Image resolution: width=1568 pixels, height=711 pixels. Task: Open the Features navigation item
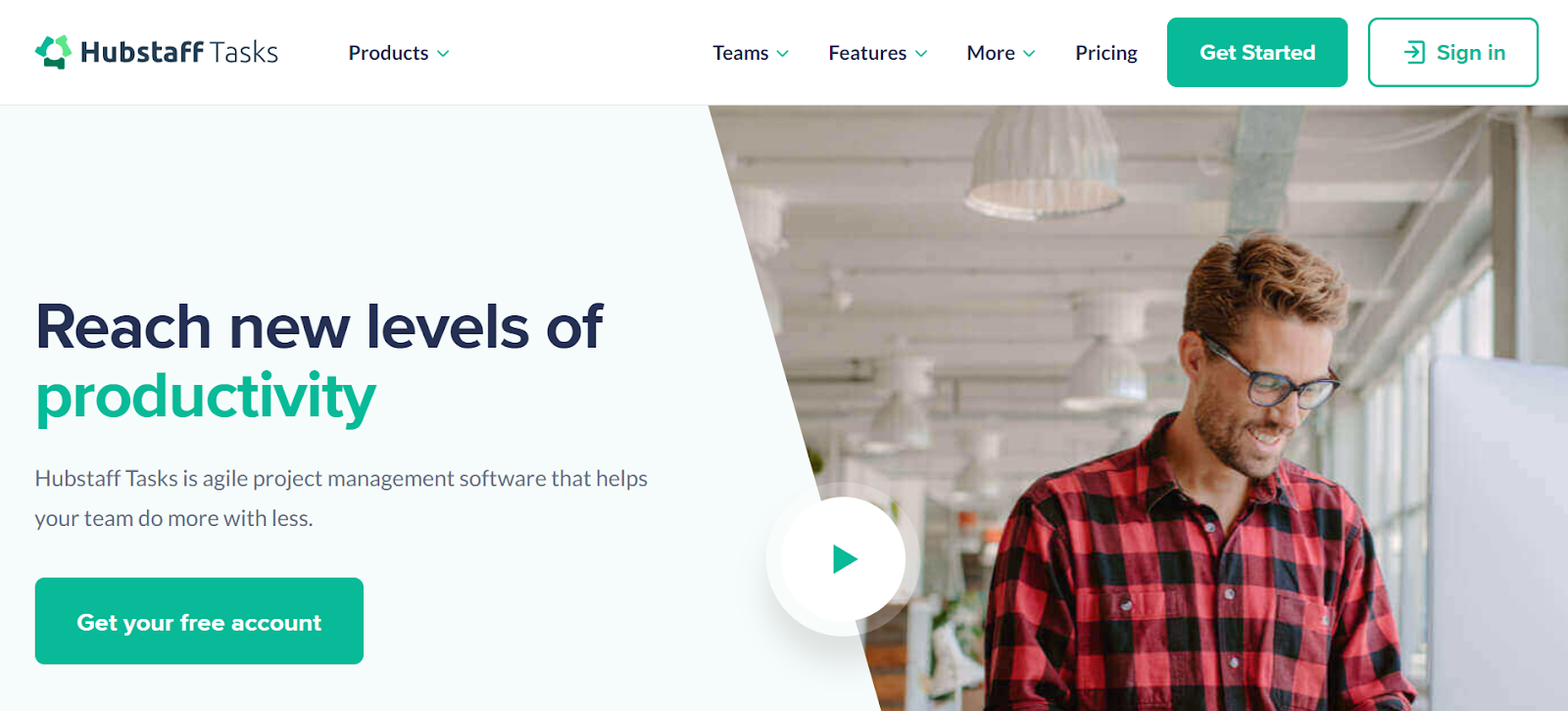point(867,53)
